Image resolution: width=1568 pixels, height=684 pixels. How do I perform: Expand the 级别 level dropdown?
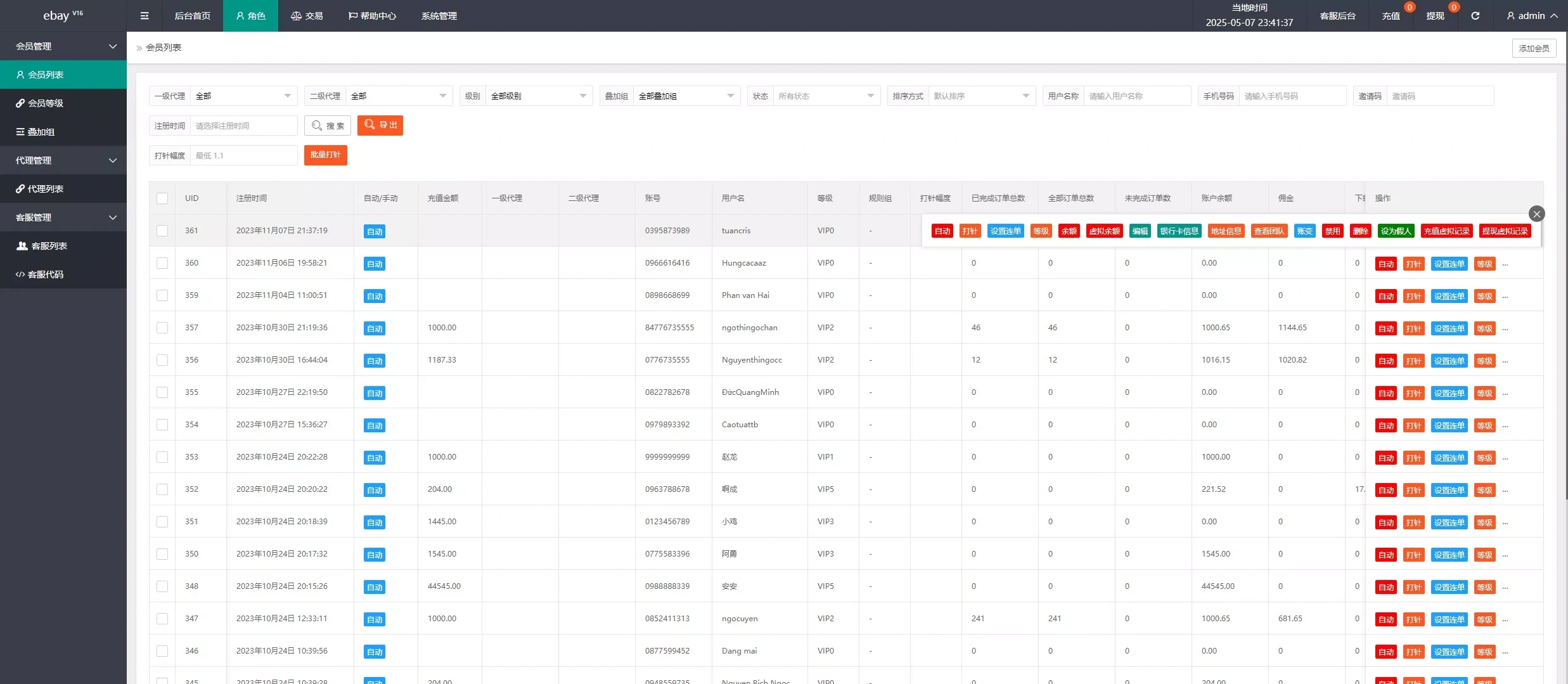click(538, 96)
